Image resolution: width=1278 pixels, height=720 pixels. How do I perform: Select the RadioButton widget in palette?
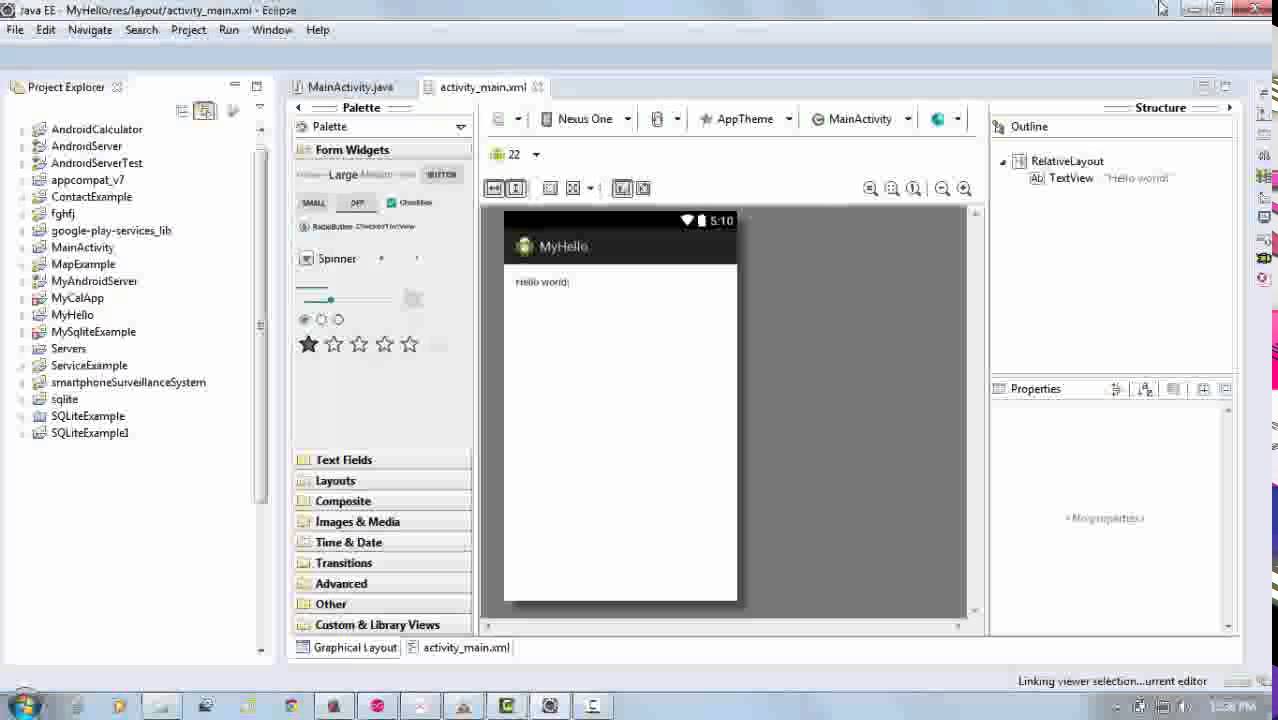coord(326,227)
